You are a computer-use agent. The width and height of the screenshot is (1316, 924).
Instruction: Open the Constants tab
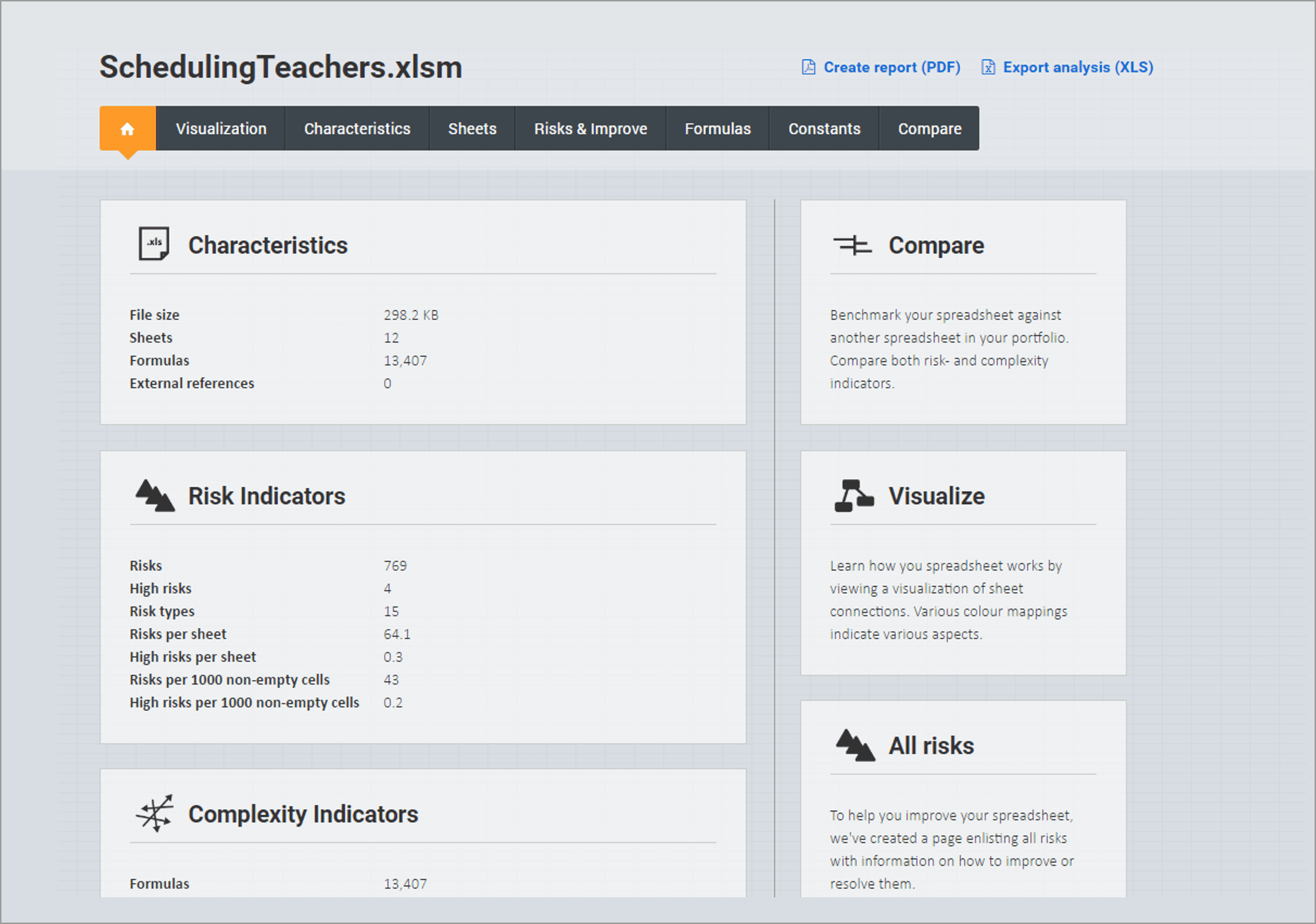pos(823,128)
